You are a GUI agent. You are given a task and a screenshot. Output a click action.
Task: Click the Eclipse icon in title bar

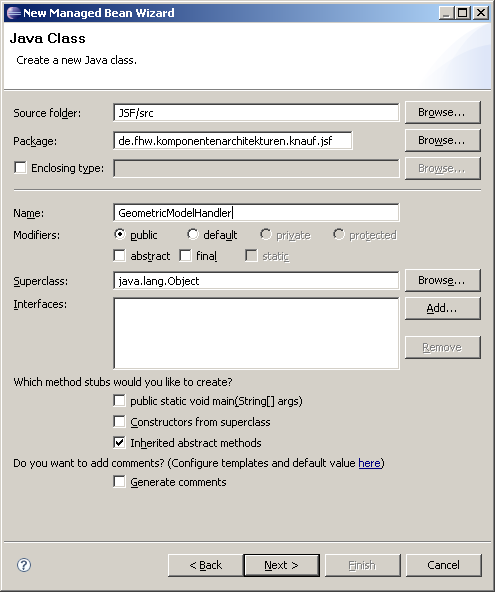point(14,13)
